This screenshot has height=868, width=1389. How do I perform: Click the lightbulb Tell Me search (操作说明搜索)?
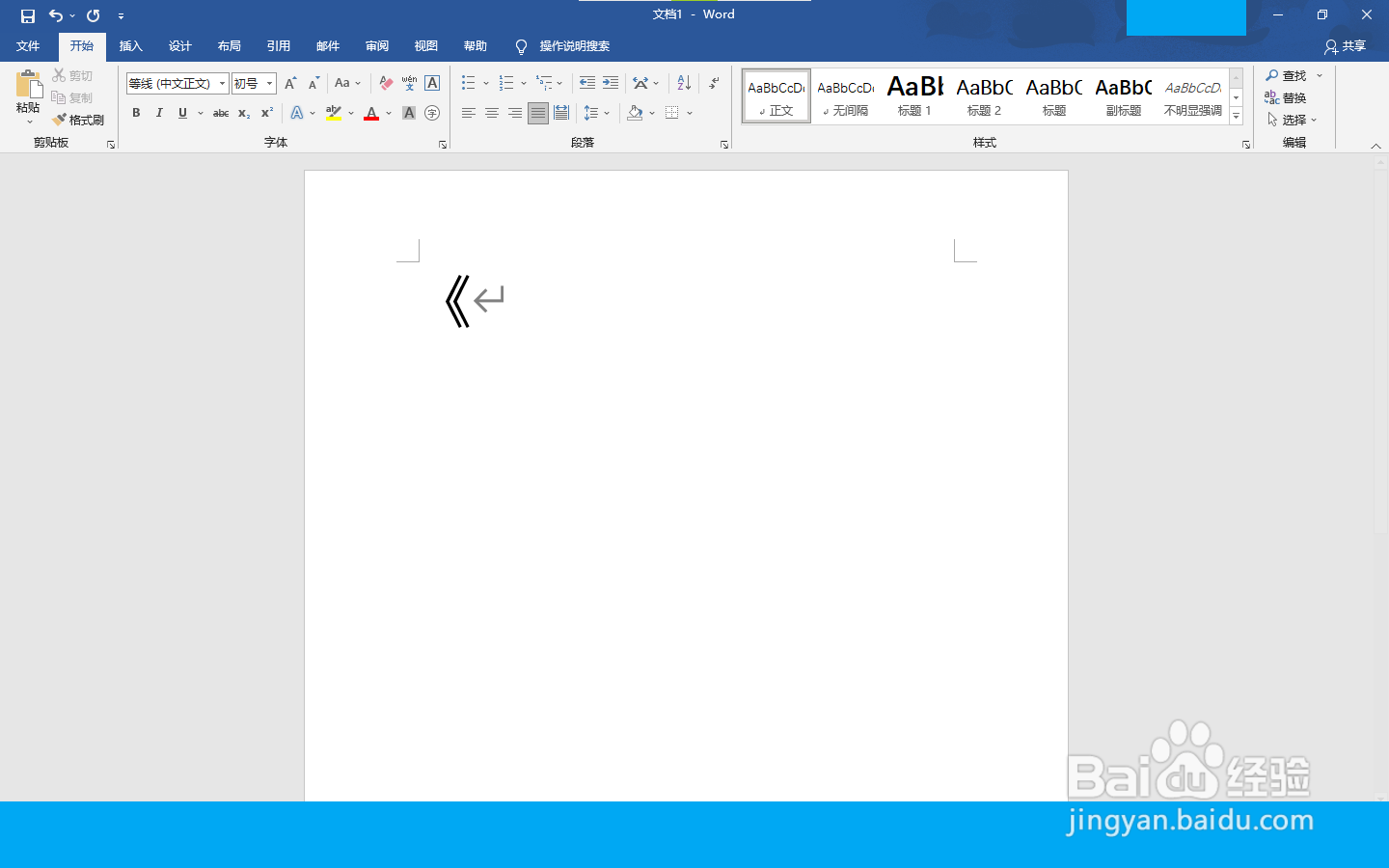tap(561, 46)
